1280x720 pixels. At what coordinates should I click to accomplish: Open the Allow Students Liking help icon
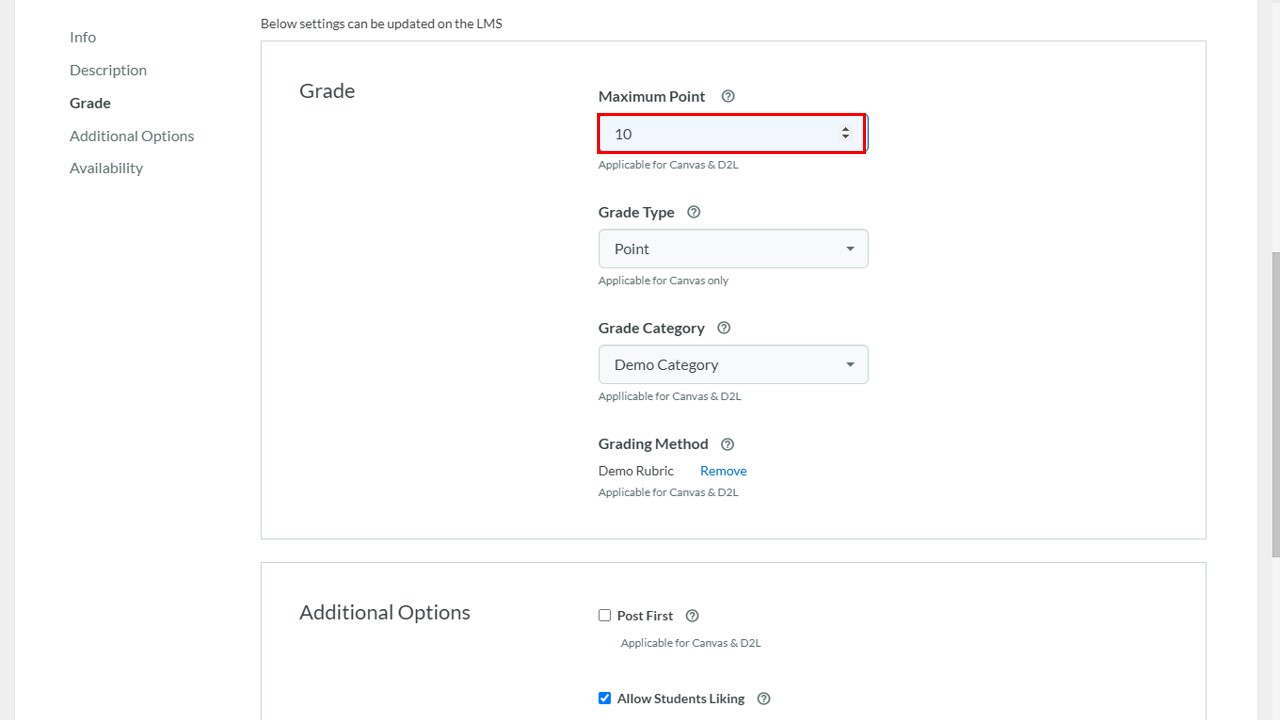coord(764,699)
